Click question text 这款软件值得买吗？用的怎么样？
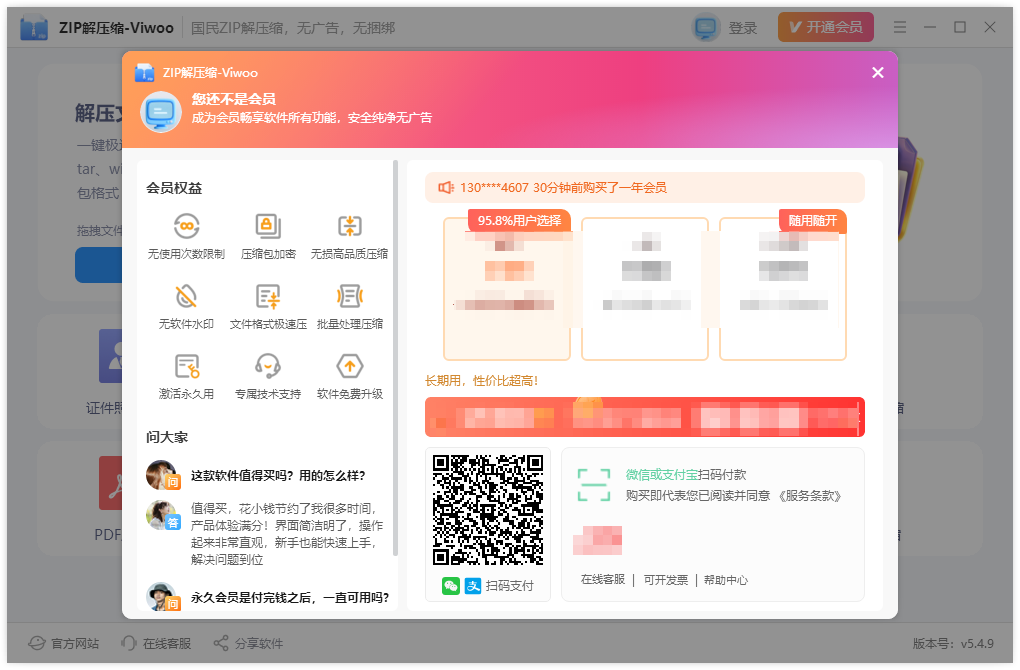Image resolution: width=1020 pixels, height=670 pixels. click(278, 476)
